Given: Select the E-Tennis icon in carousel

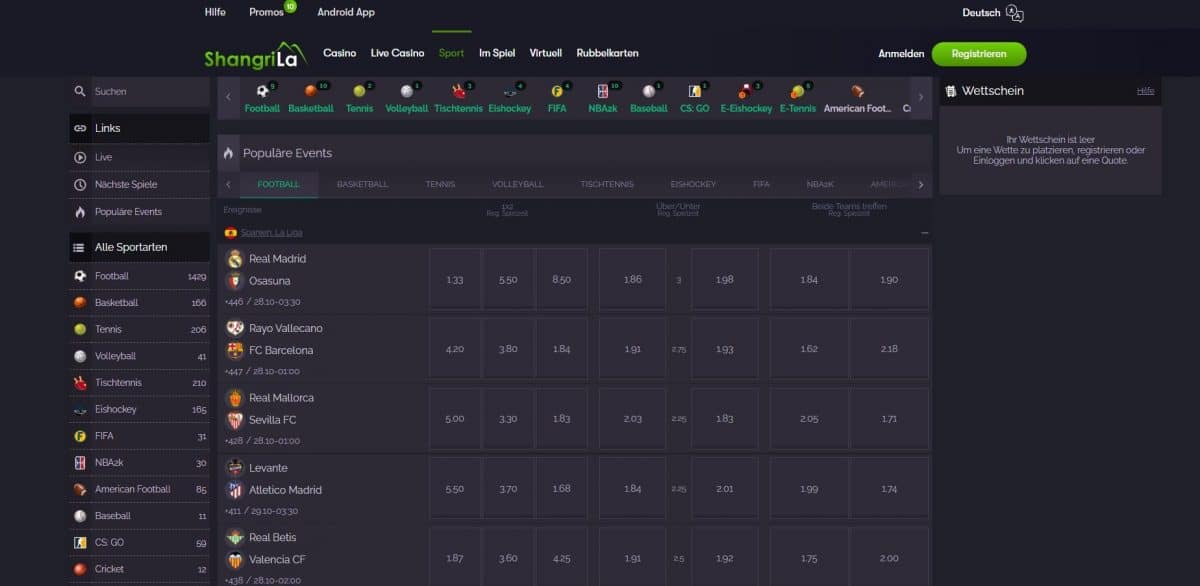Looking at the screenshot, I should click(x=796, y=92).
